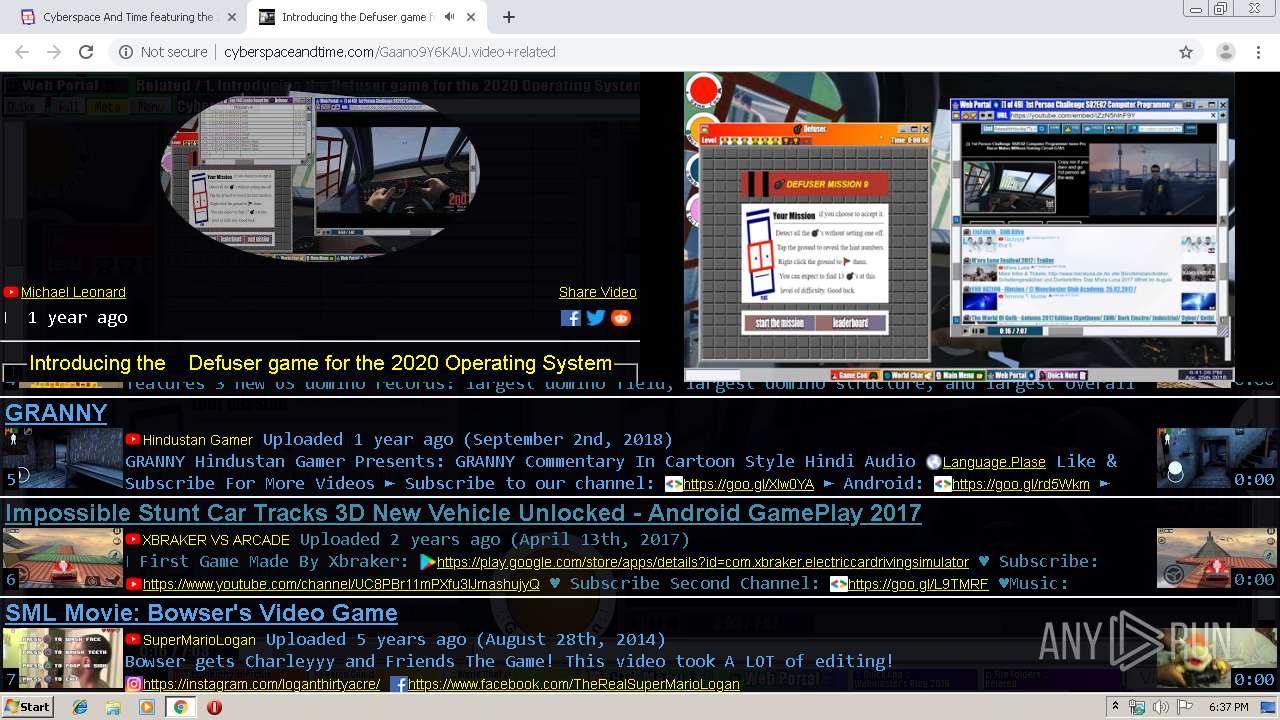Image resolution: width=1280 pixels, height=720 pixels.
Task: Share the video on Reddit
Action: click(621, 318)
